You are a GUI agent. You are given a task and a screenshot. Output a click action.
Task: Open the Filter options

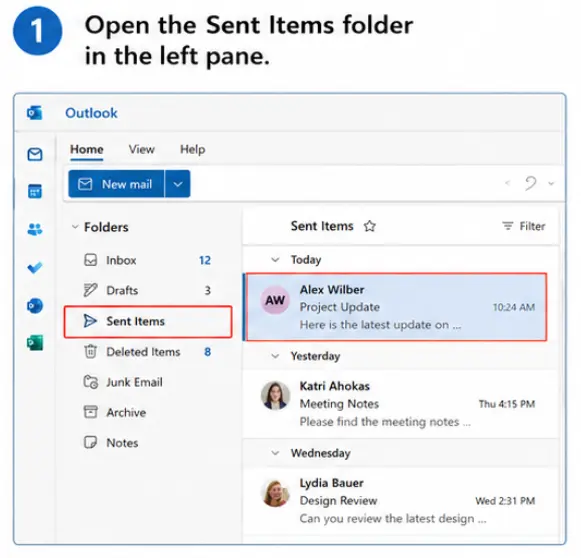point(524,226)
